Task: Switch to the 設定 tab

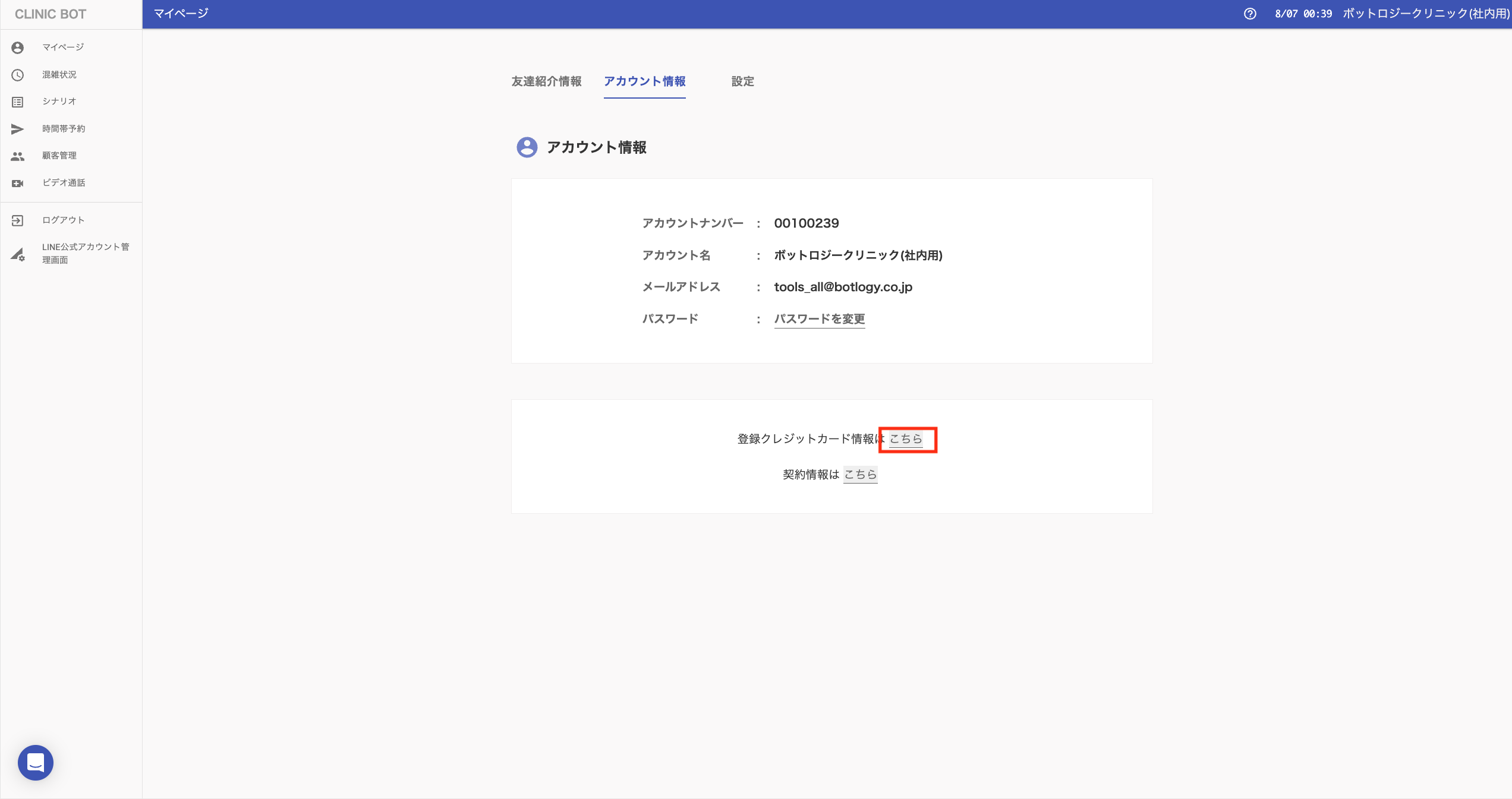Action: (742, 81)
